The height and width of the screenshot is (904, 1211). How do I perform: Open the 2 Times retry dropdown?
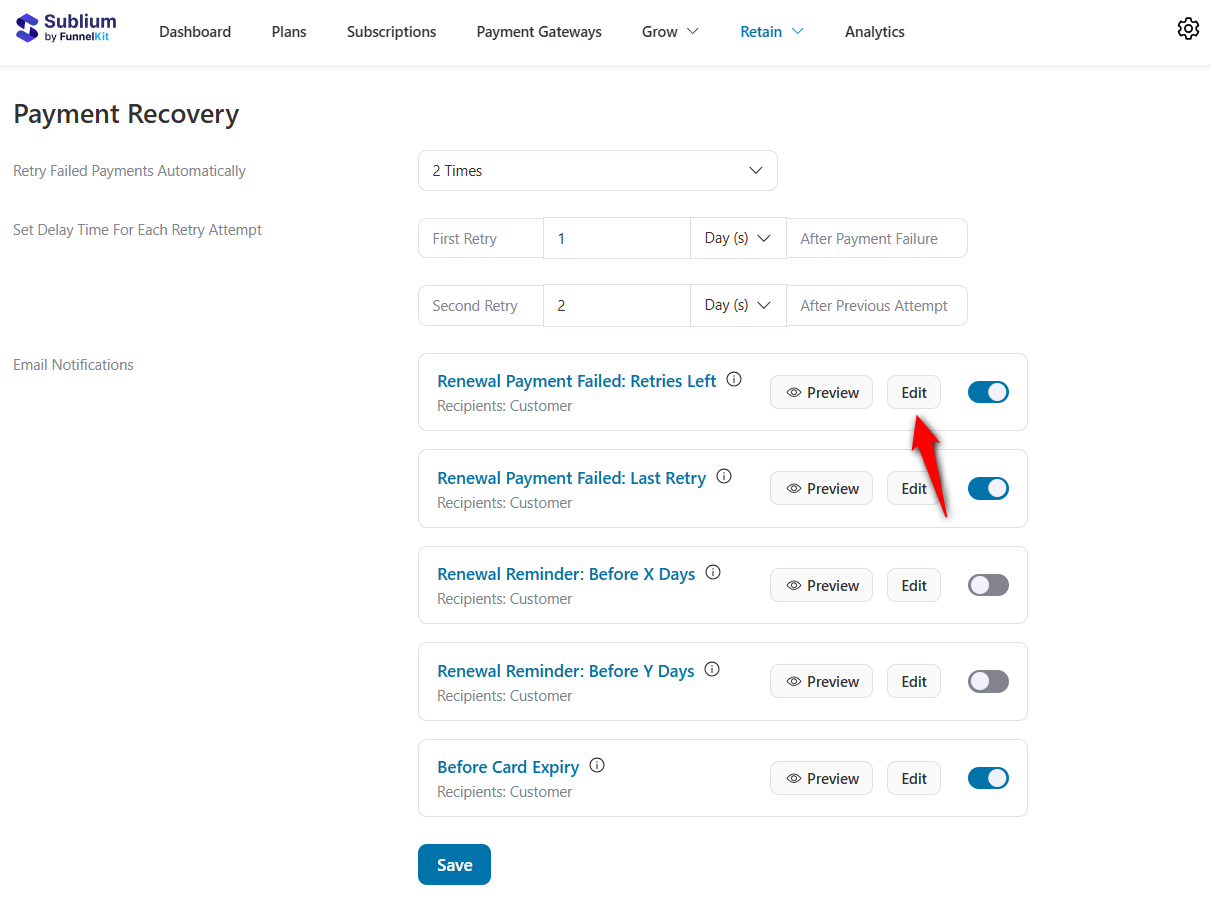(x=597, y=170)
